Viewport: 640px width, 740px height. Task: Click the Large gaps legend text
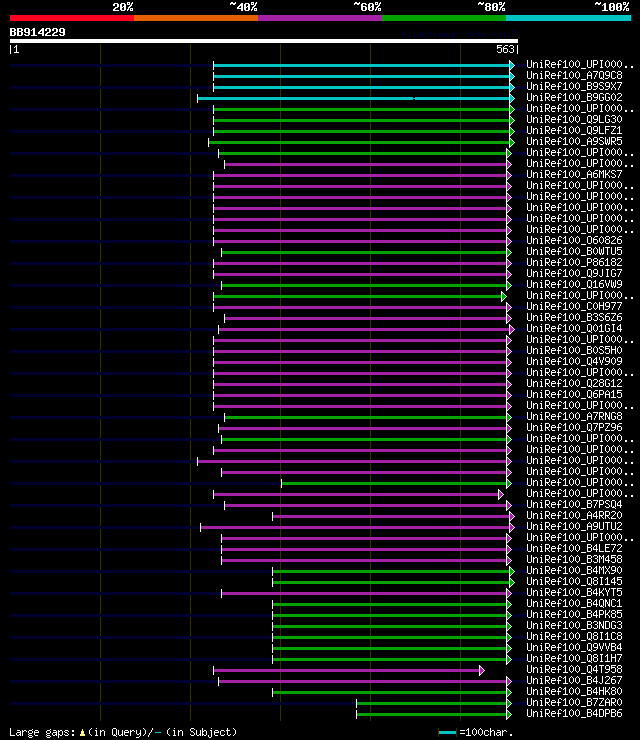[x=42, y=732]
